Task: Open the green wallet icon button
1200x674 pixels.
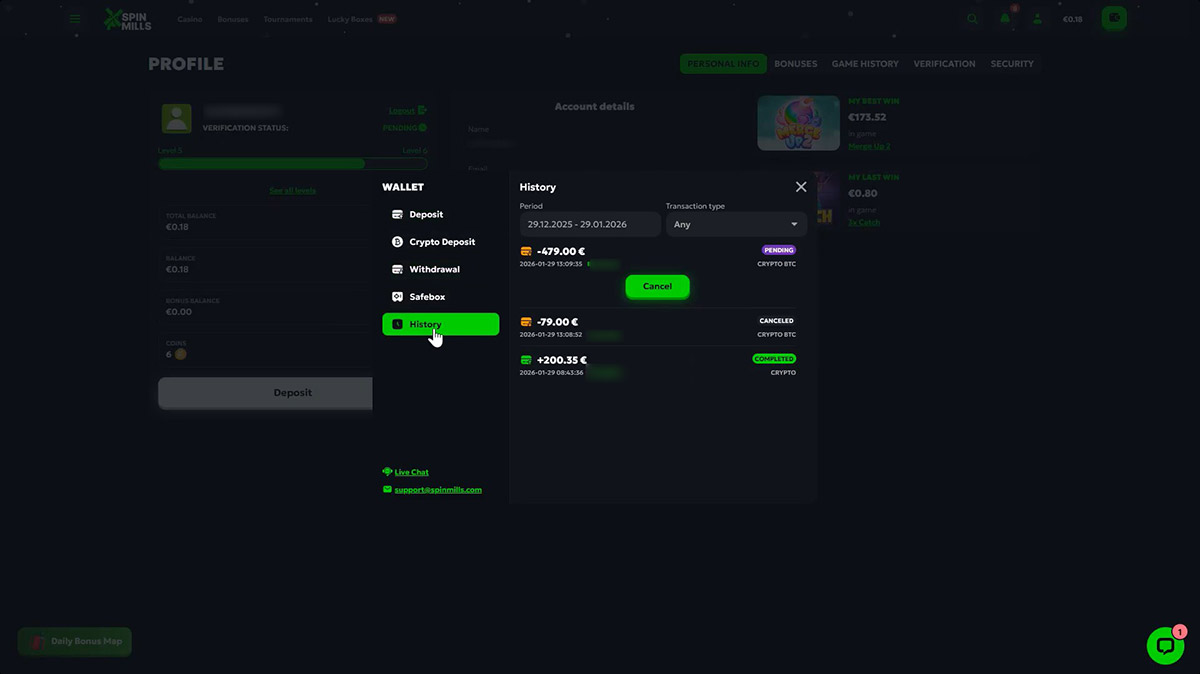Action: click(1113, 19)
